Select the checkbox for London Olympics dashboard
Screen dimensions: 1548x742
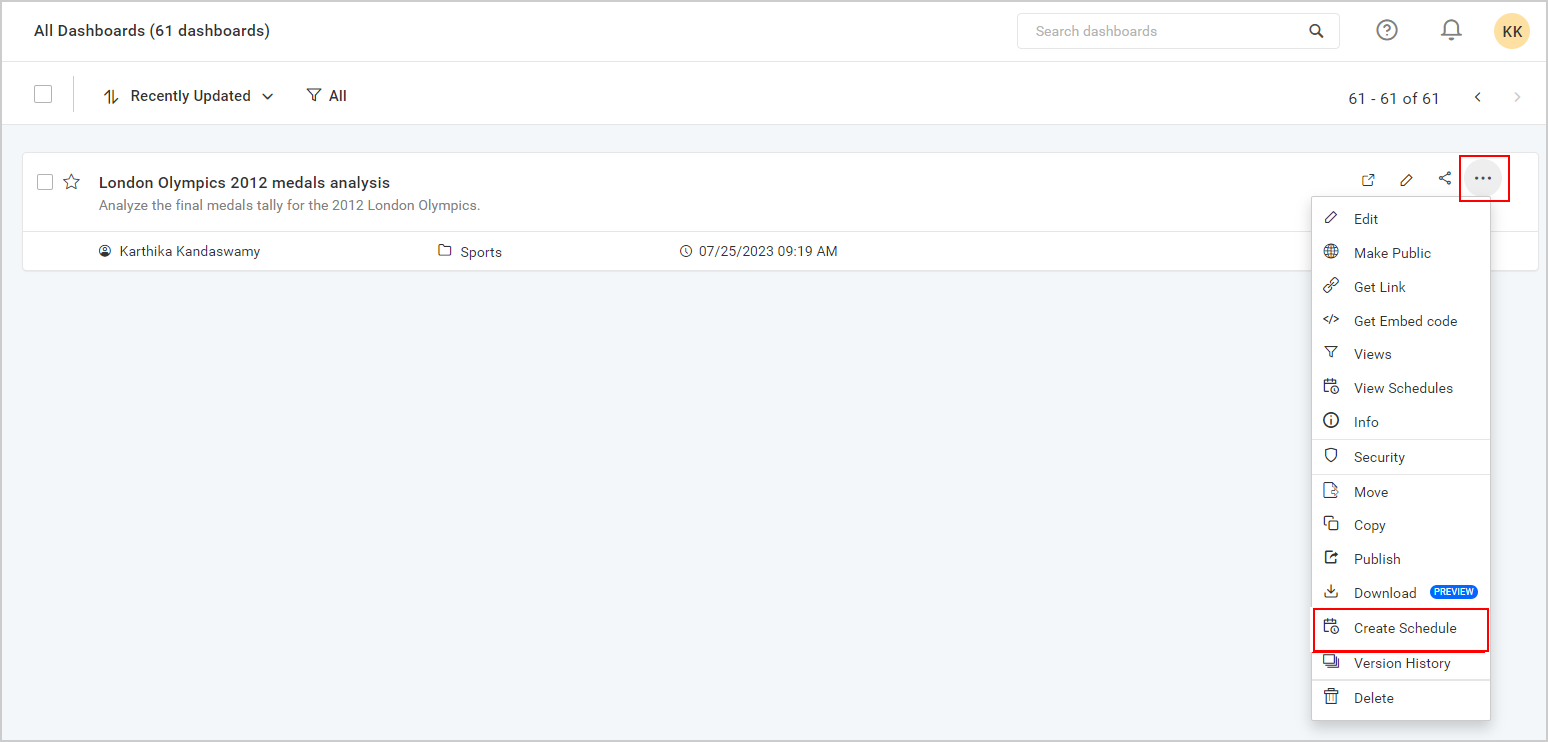(x=45, y=181)
